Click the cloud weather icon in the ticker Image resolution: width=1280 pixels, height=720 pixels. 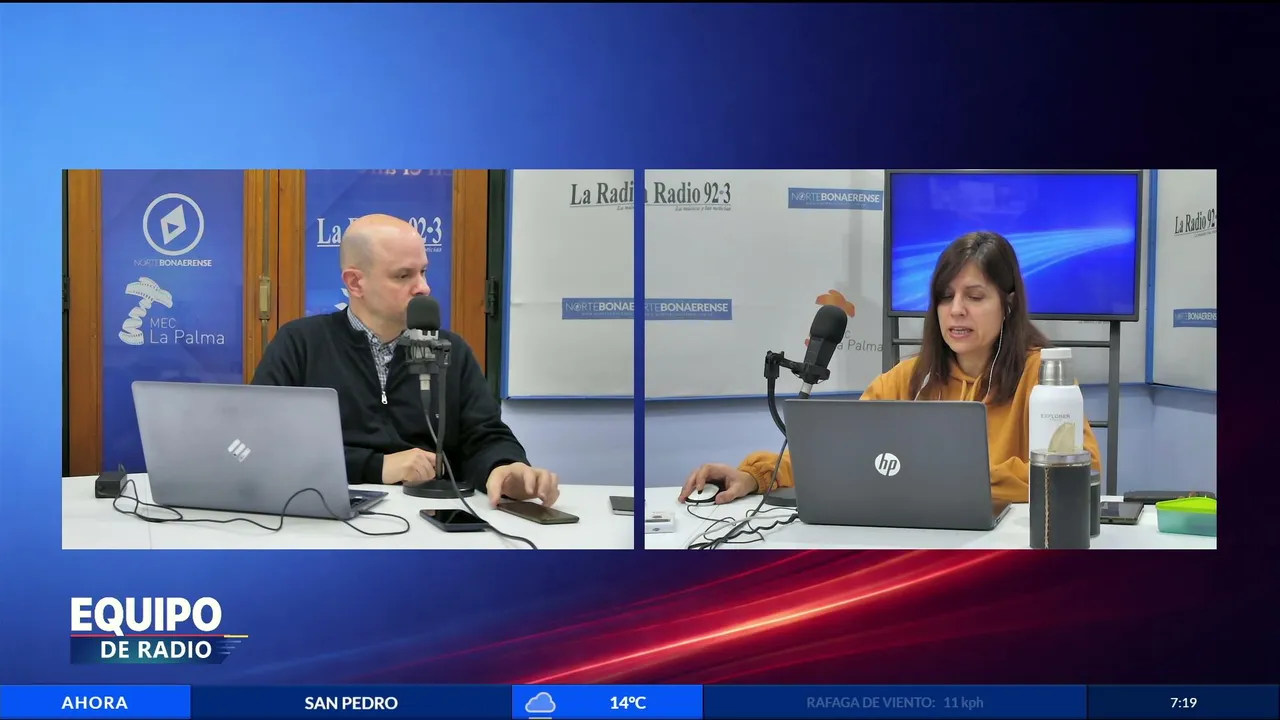[540, 703]
